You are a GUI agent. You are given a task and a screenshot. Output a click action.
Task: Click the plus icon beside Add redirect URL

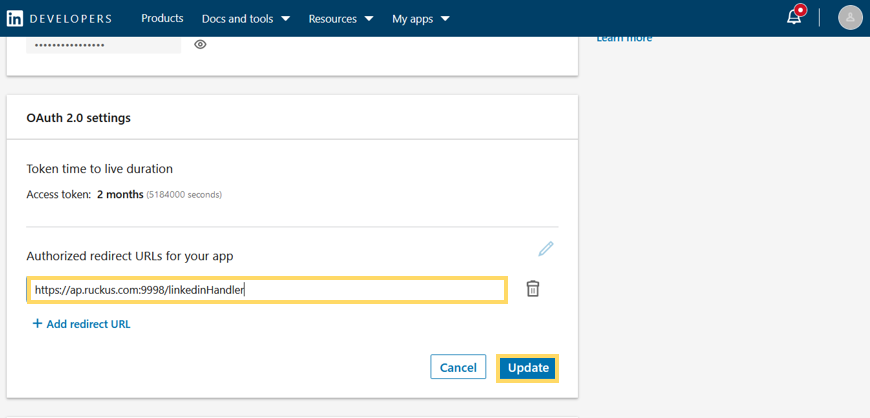point(38,324)
